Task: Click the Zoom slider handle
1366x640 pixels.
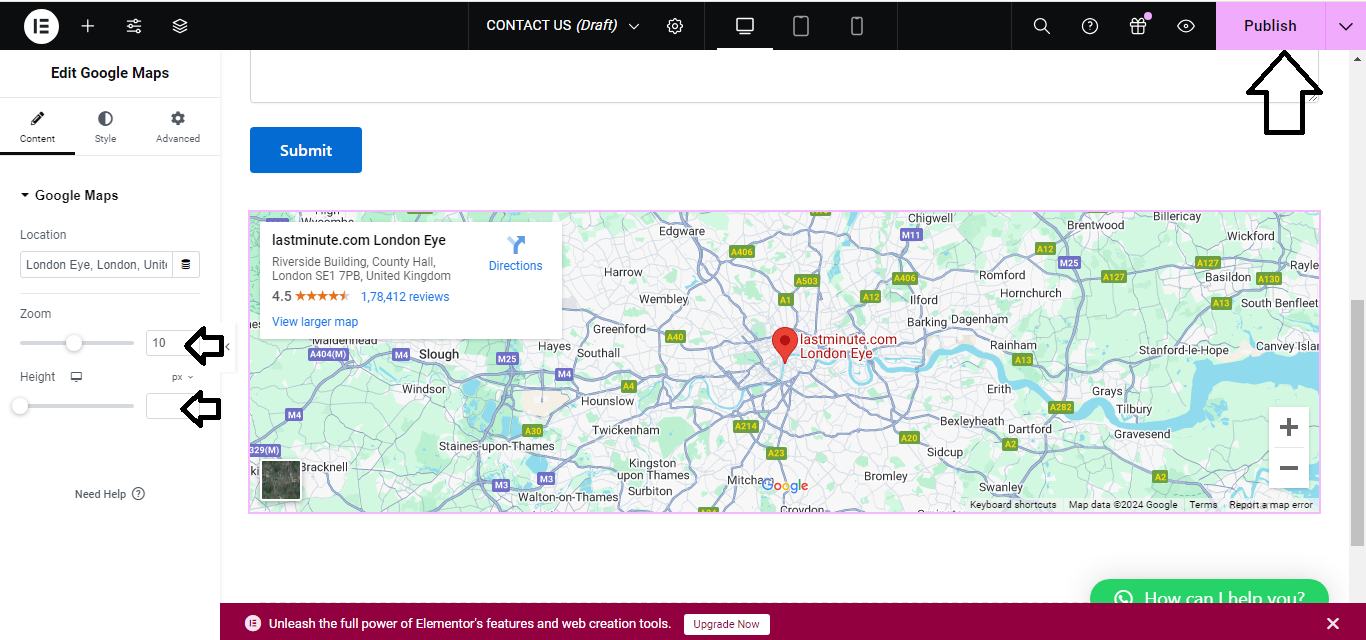Action: point(74,343)
